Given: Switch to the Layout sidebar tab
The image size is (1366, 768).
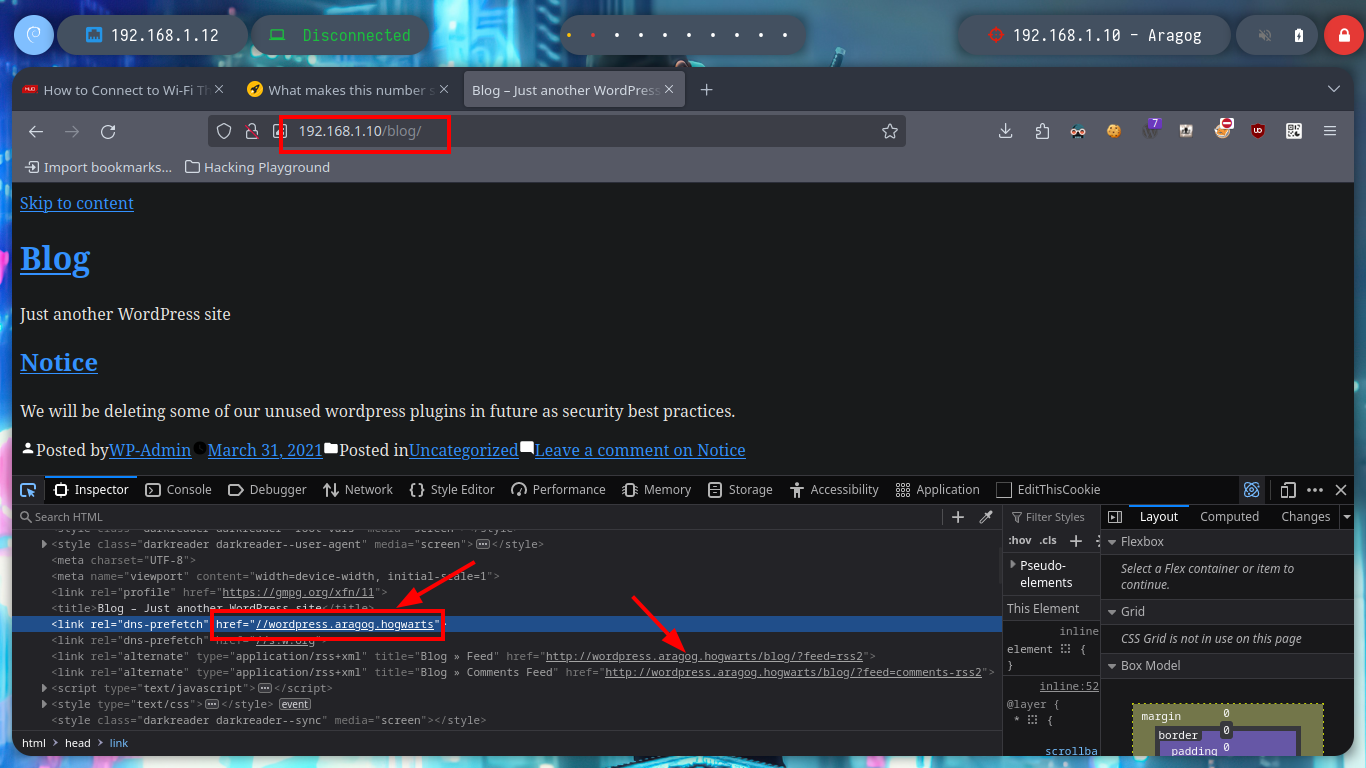Looking at the screenshot, I should click(1159, 517).
